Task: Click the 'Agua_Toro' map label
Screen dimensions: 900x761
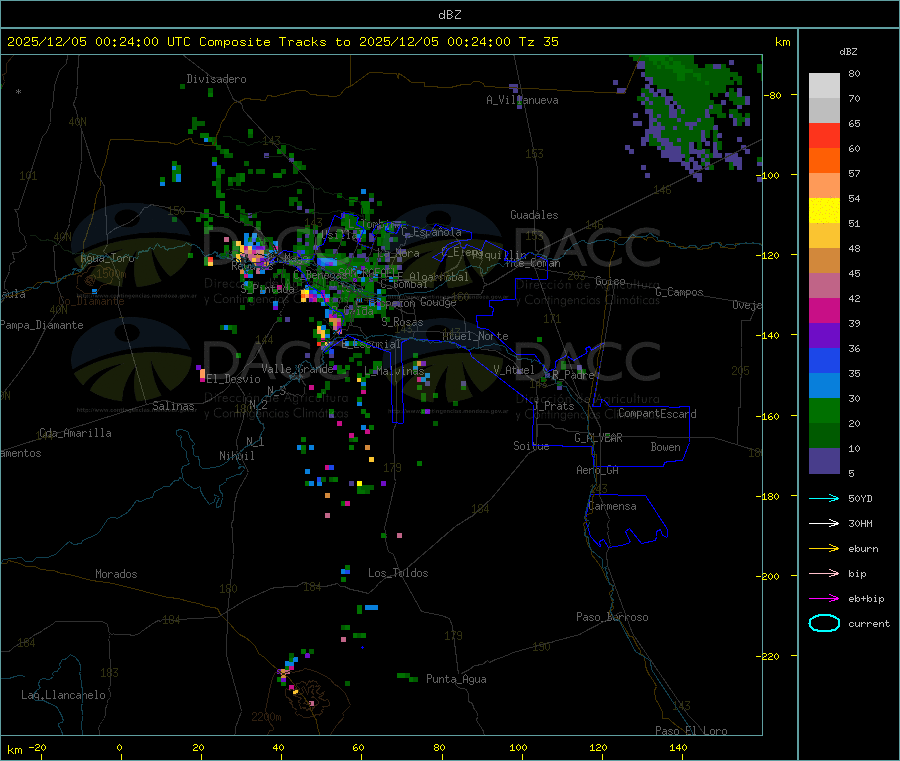Action: coord(107,258)
